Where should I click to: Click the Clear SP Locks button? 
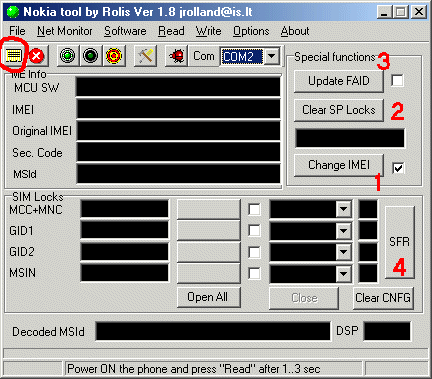tap(339, 110)
